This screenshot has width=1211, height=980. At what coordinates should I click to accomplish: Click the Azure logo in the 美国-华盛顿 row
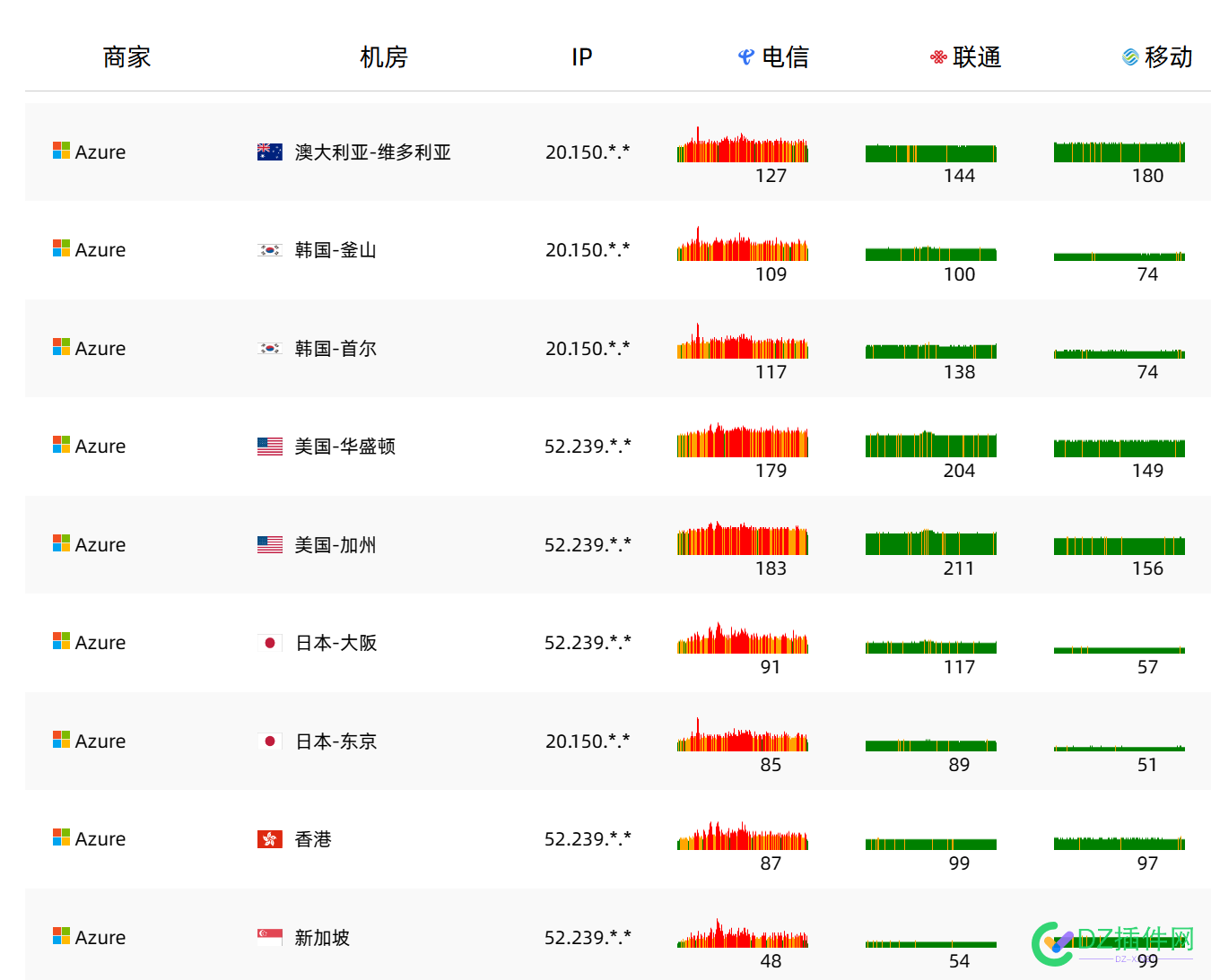pyautogui.click(x=61, y=445)
